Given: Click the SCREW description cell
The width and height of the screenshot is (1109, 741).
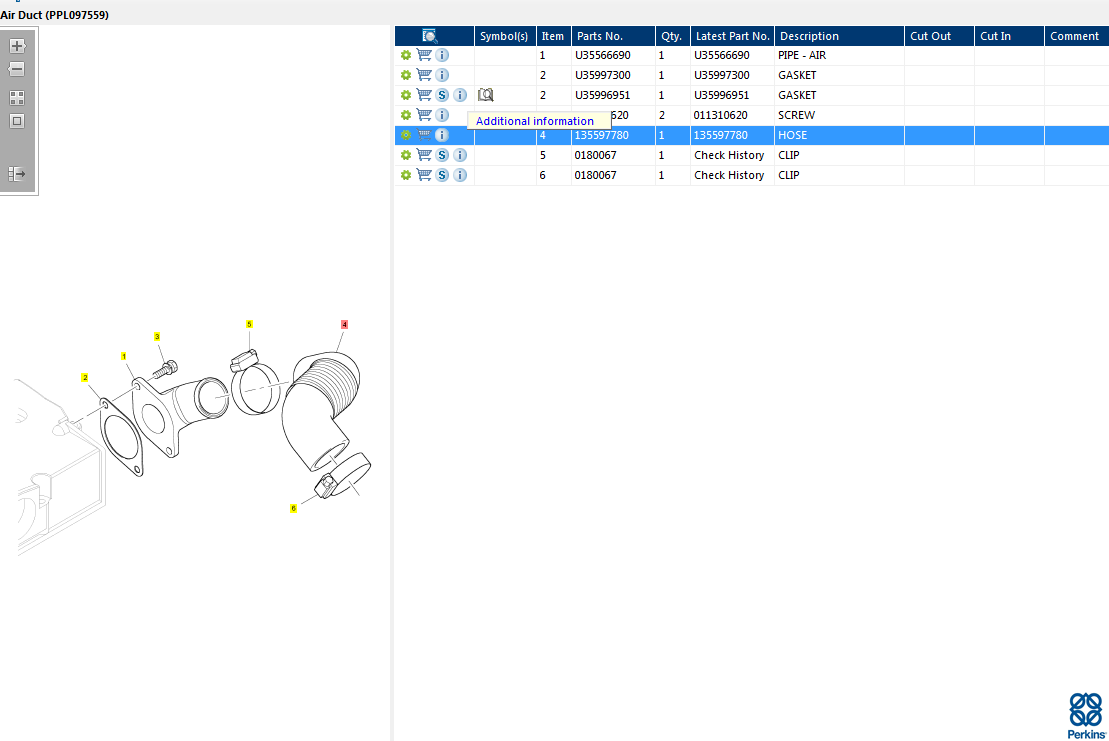Looking at the screenshot, I should pos(840,115).
